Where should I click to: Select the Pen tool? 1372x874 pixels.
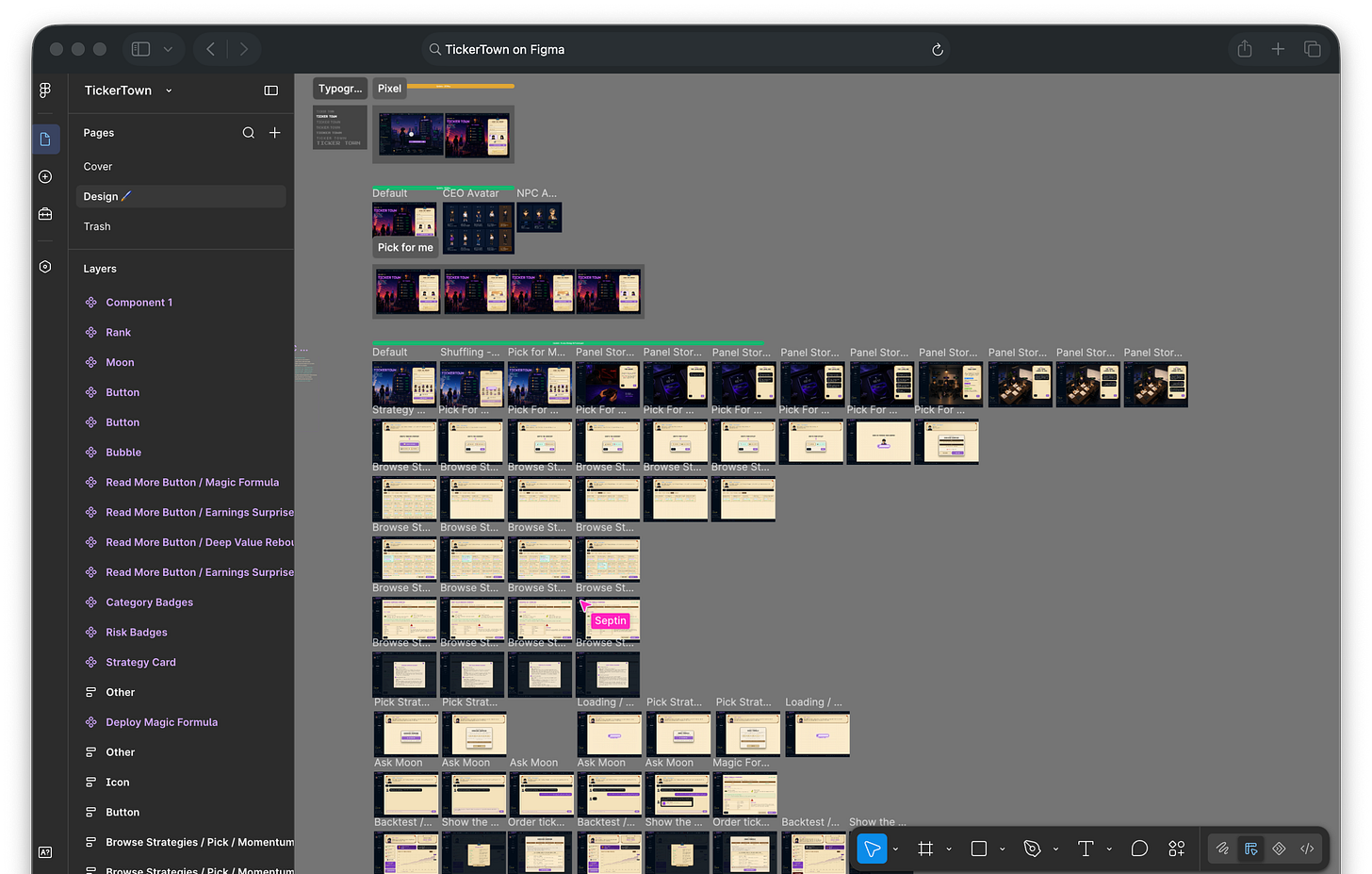(1032, 849)
